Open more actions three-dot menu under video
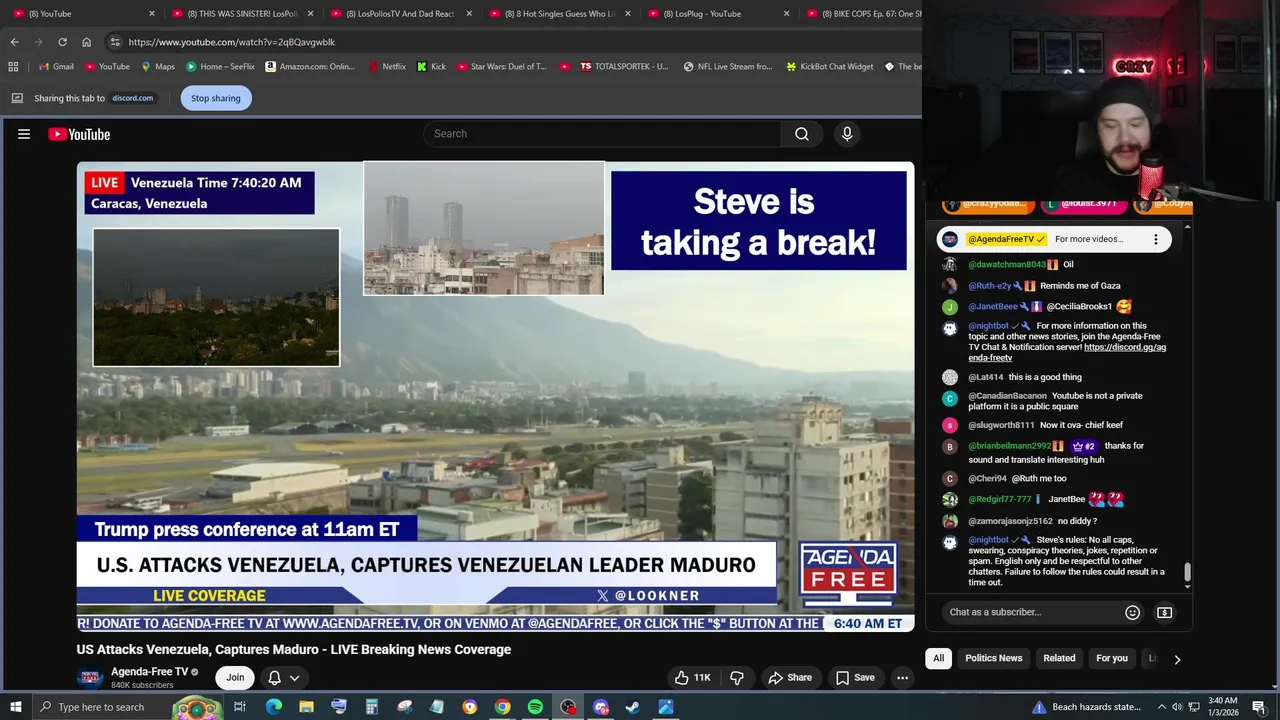This screenshot has height=720, width=1280. [x=902, y=678]
